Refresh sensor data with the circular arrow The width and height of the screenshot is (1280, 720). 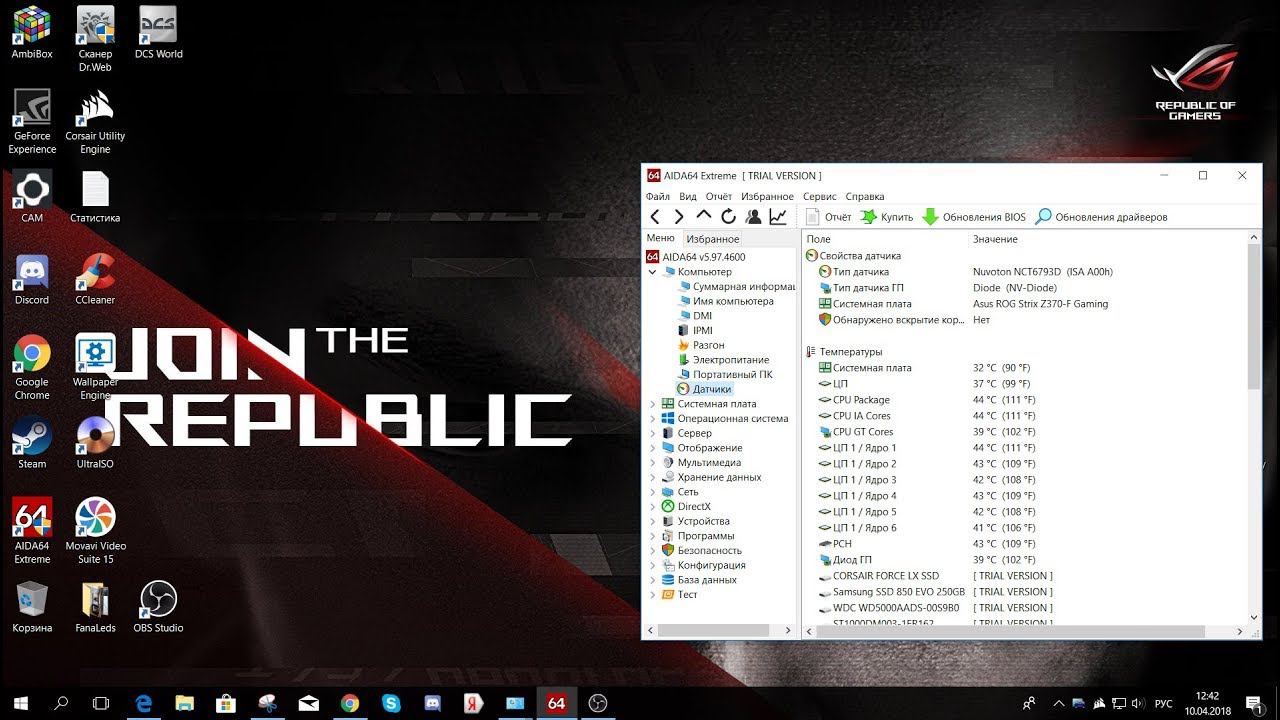point(728,217)
